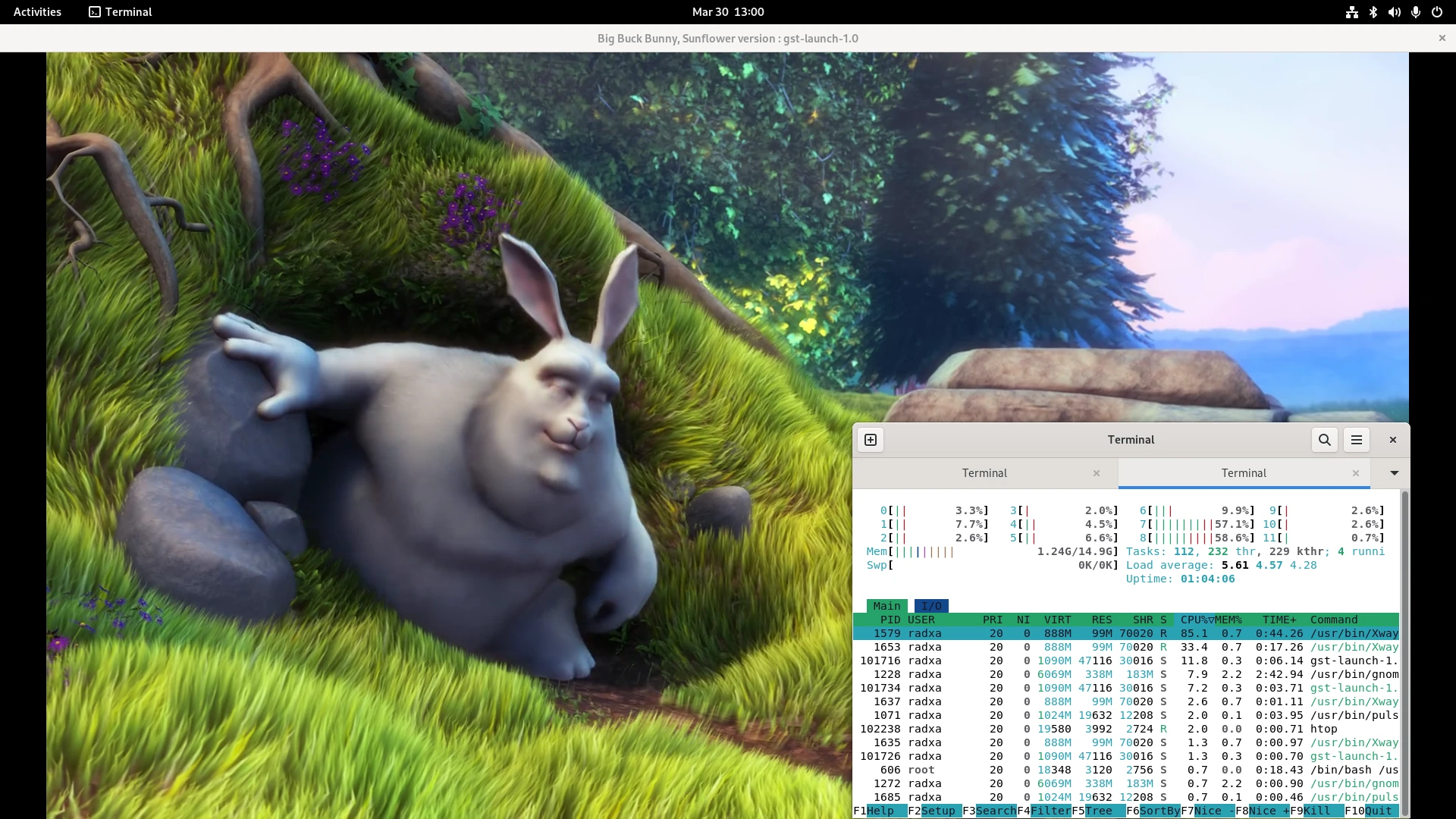This screenshot has height=819, width=1456.
Task: Click the Big Buck Bunny video title bar
Action: [x=728, y=38]
